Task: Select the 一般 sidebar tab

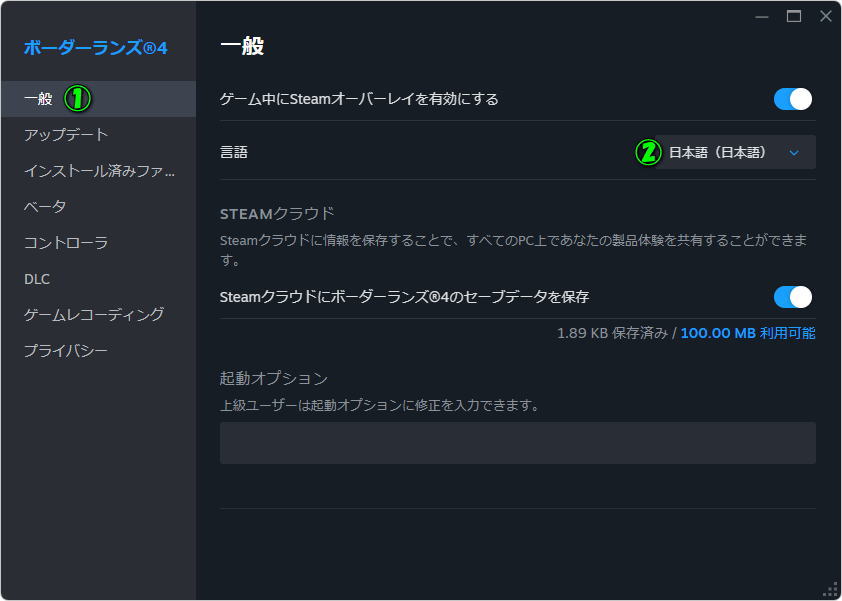Action: (x=98, y=99)
